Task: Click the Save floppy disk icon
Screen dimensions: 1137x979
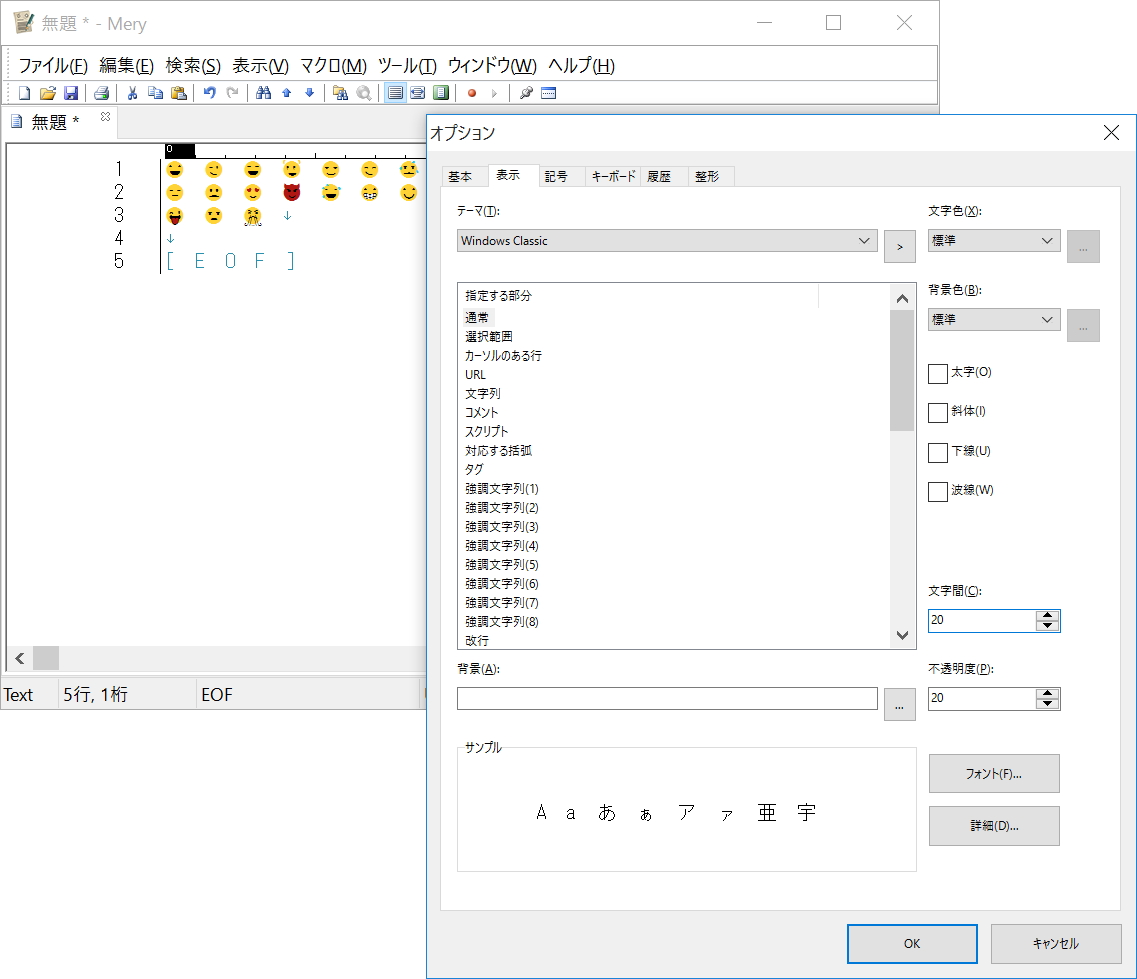Action: click(x=71, y=93)
